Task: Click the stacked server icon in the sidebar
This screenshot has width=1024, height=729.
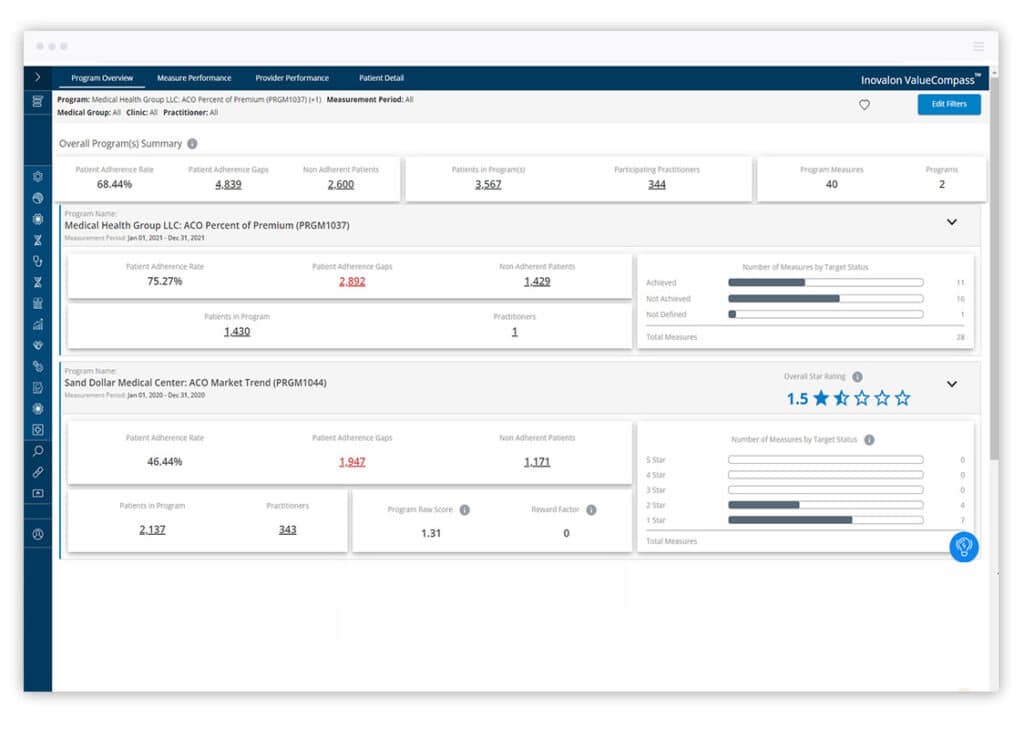Action: pos(38,101)
